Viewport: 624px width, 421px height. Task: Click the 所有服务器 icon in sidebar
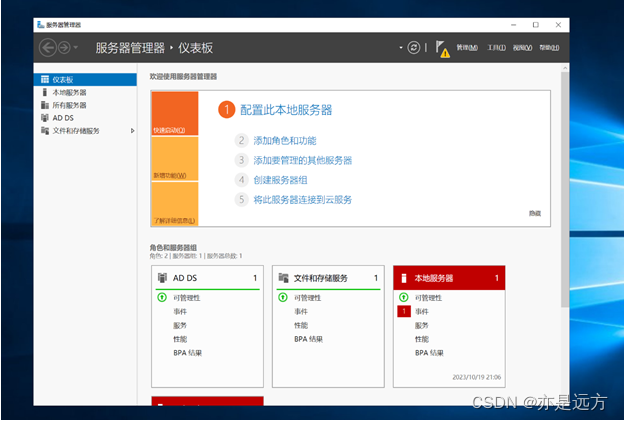(45, 105)
